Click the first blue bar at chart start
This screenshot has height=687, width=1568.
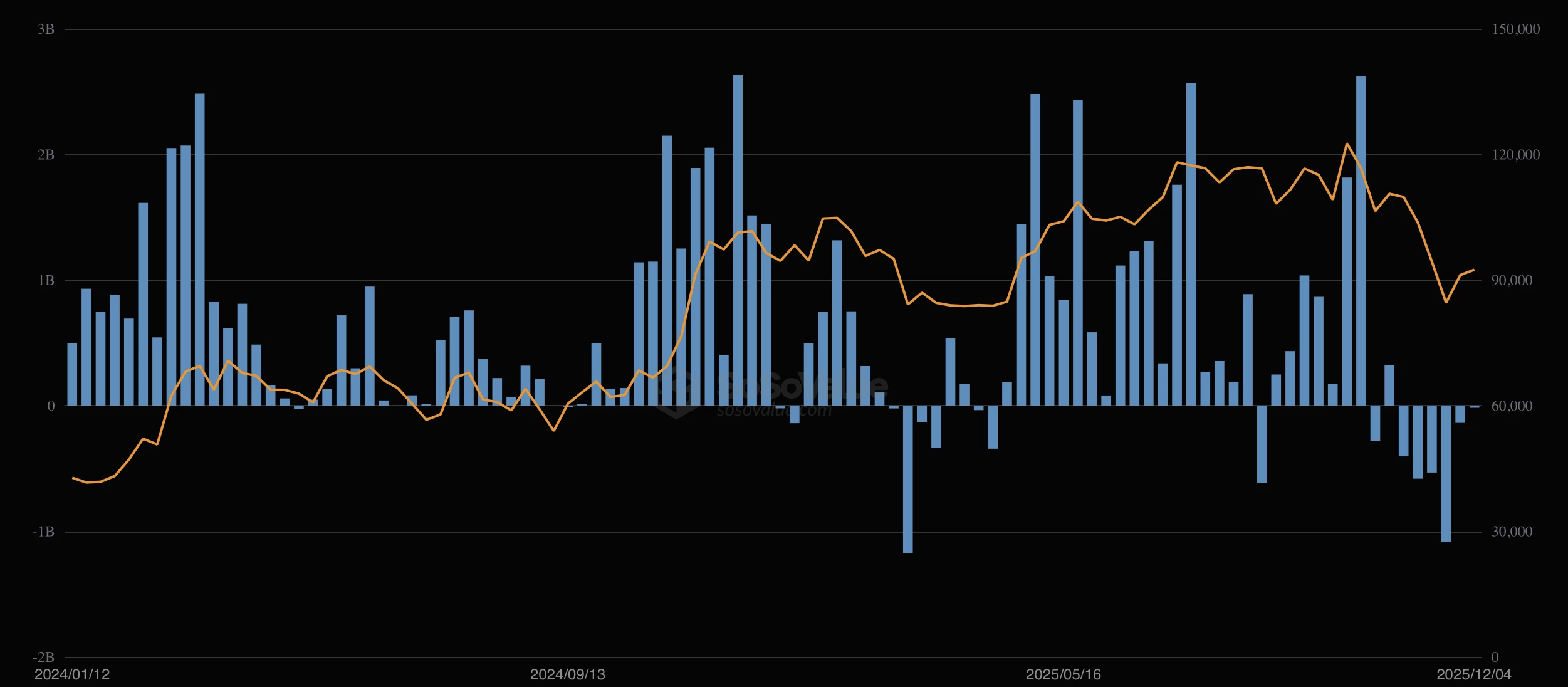click(72, 374)
